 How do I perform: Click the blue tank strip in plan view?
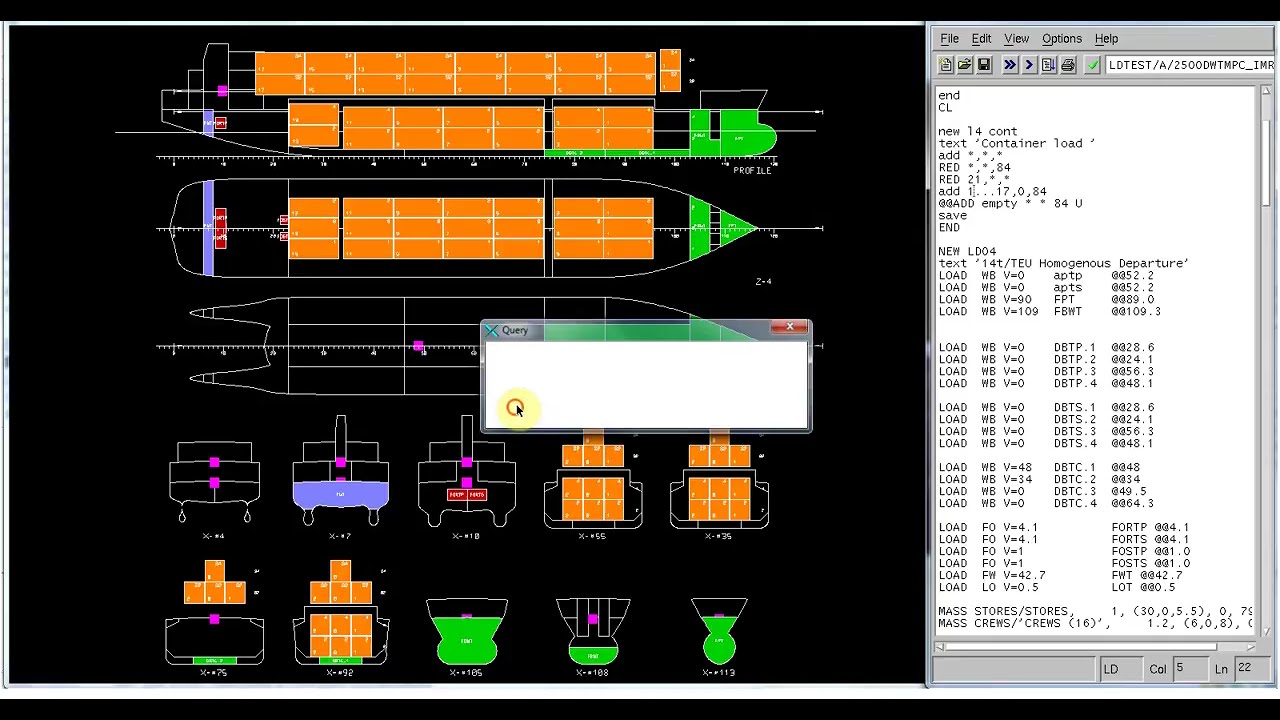coord(208,228)
